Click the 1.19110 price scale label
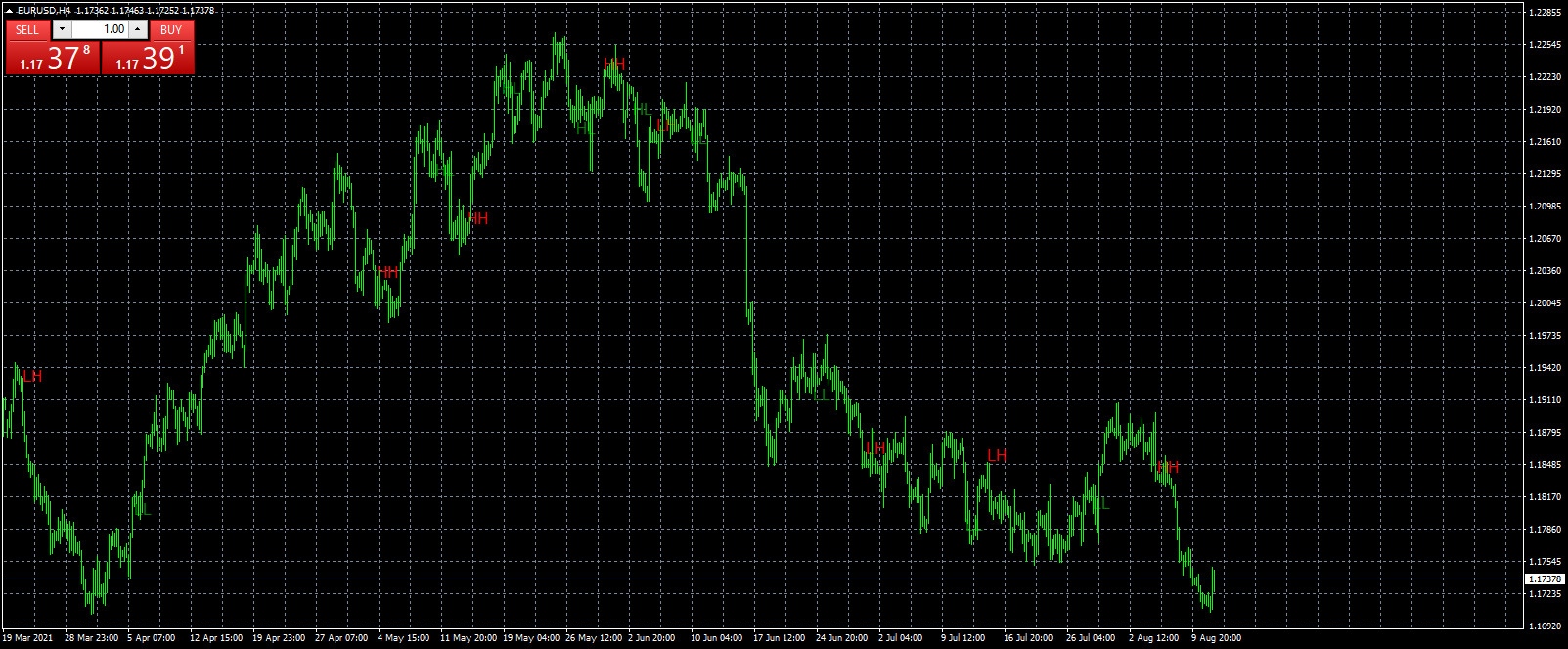Viewport: 1568px width, 649px height. pos(1545,400)
